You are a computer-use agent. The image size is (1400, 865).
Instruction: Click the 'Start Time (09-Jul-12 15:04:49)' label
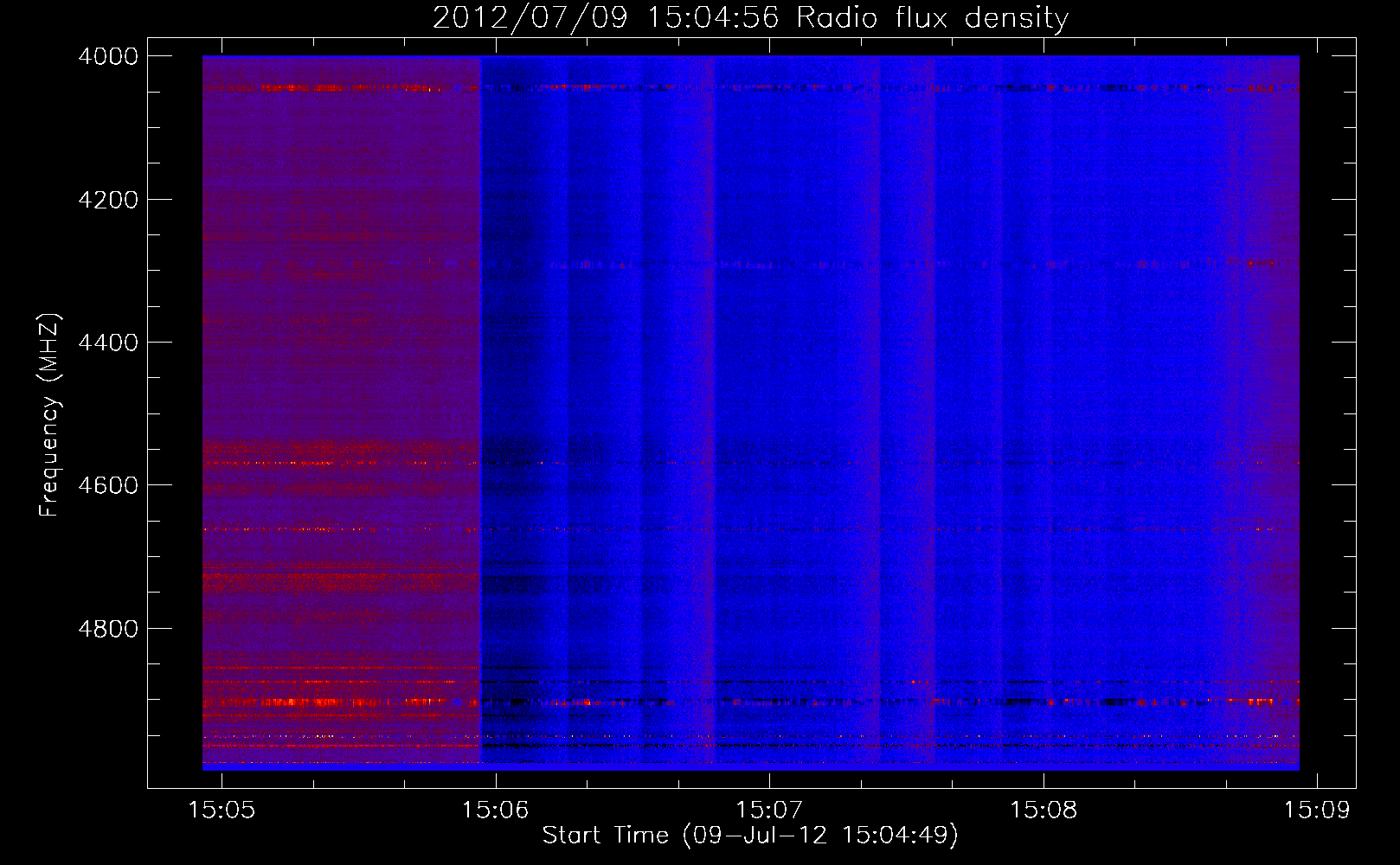pyautogui.click(x=750, y=836)
